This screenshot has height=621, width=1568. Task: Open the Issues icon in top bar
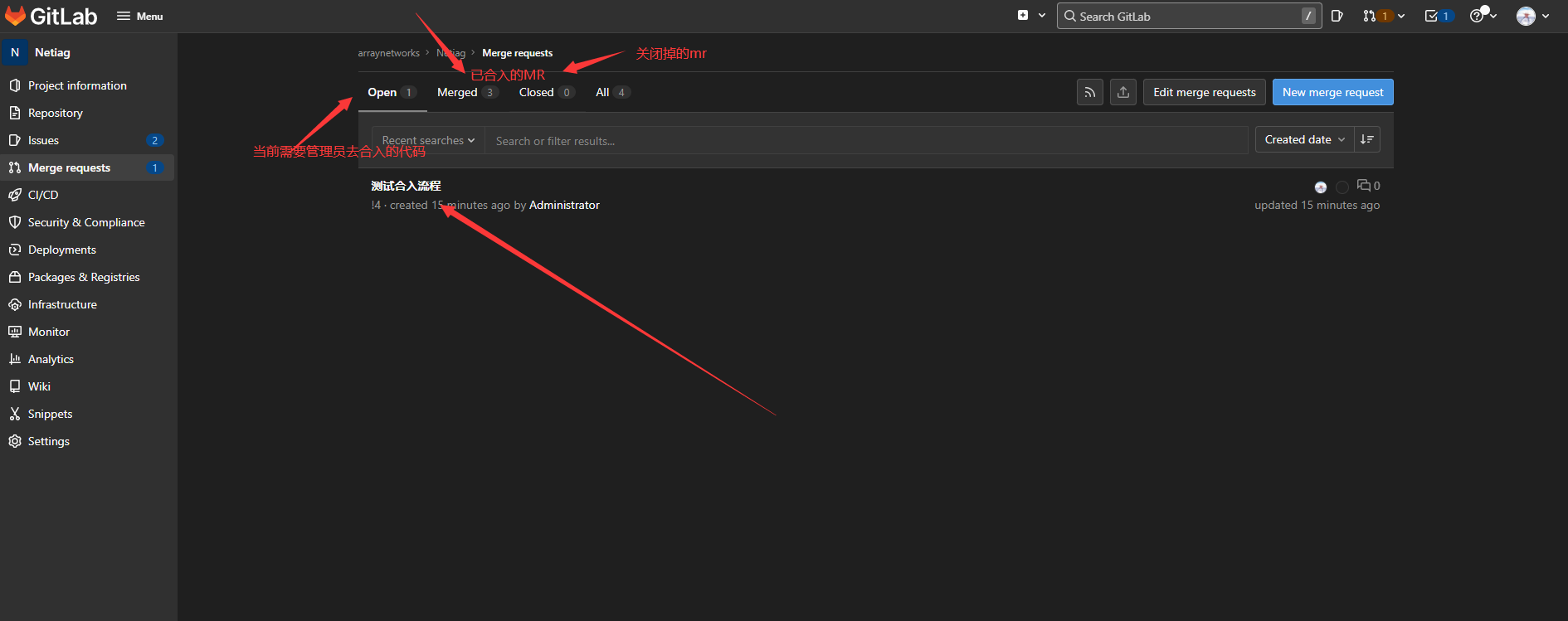[1337, 16]
